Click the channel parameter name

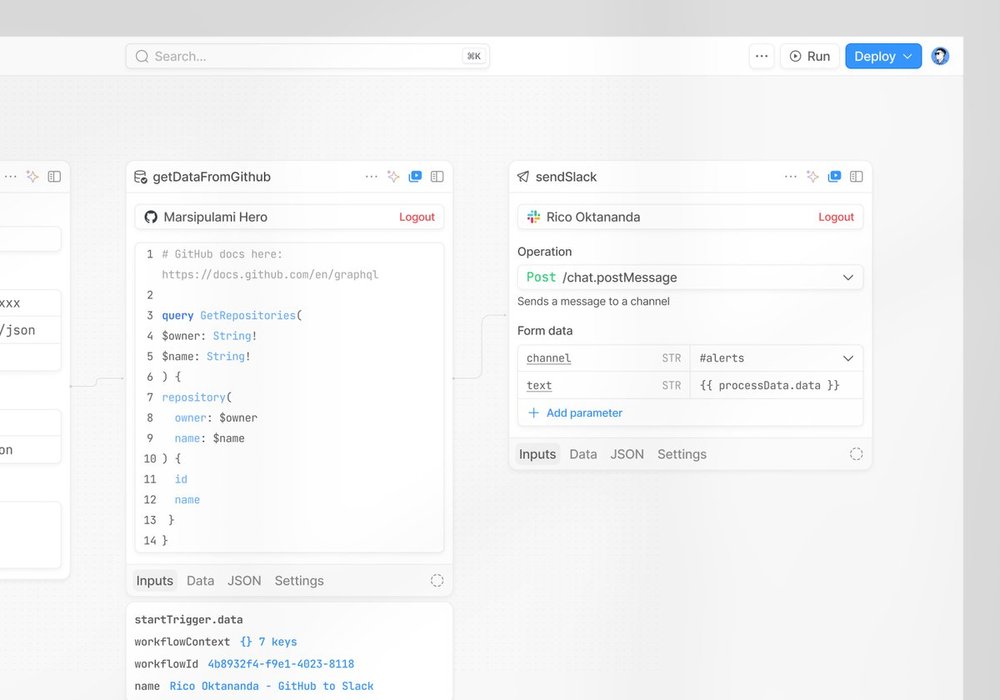(x=548, y=358)
